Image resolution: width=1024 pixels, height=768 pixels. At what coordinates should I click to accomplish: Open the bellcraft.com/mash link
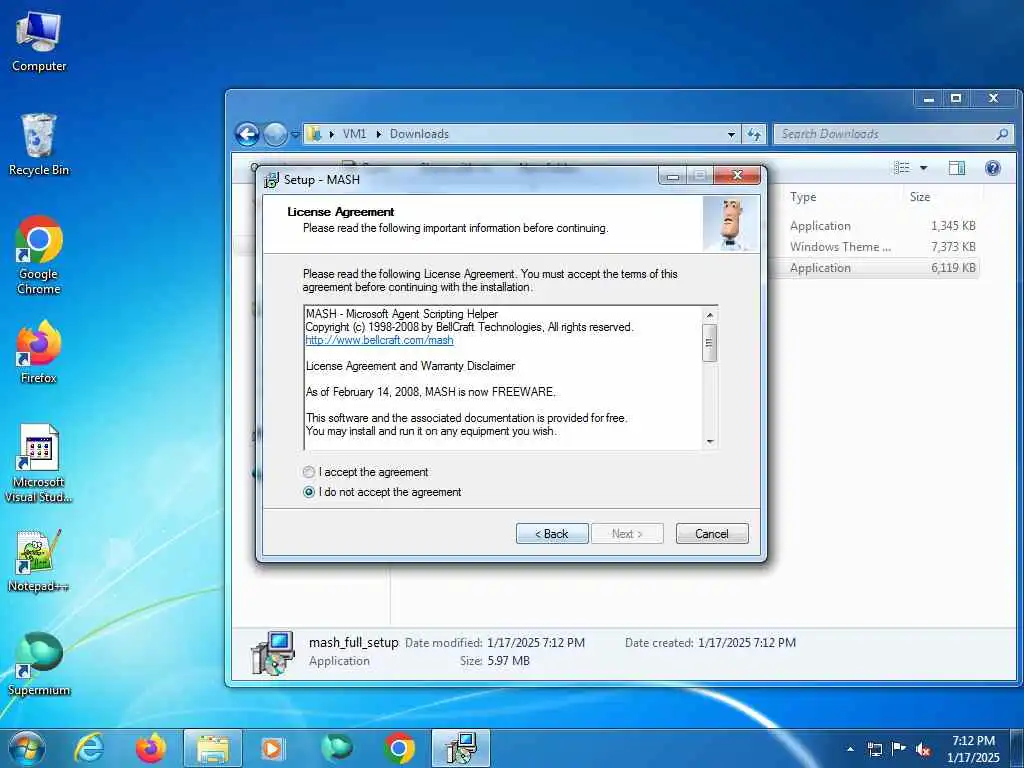coord(379,340)
